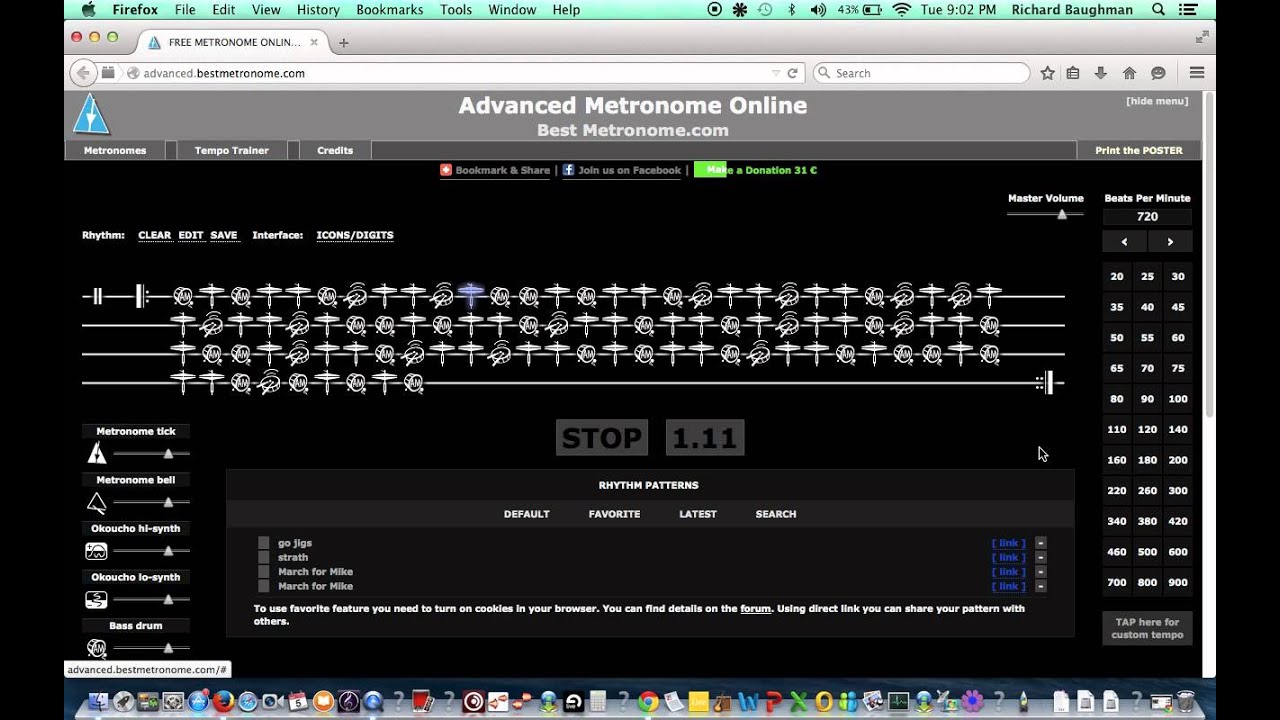Open the Credits tab
Image resolution: width=1280 pixels, height=720 pixels.
[335, 150]
